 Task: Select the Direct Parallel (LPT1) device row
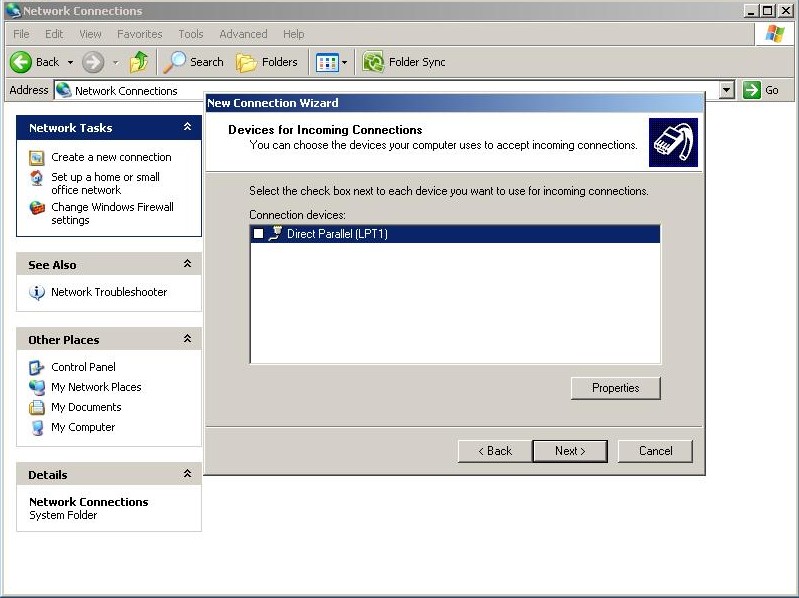click(455, 234)
